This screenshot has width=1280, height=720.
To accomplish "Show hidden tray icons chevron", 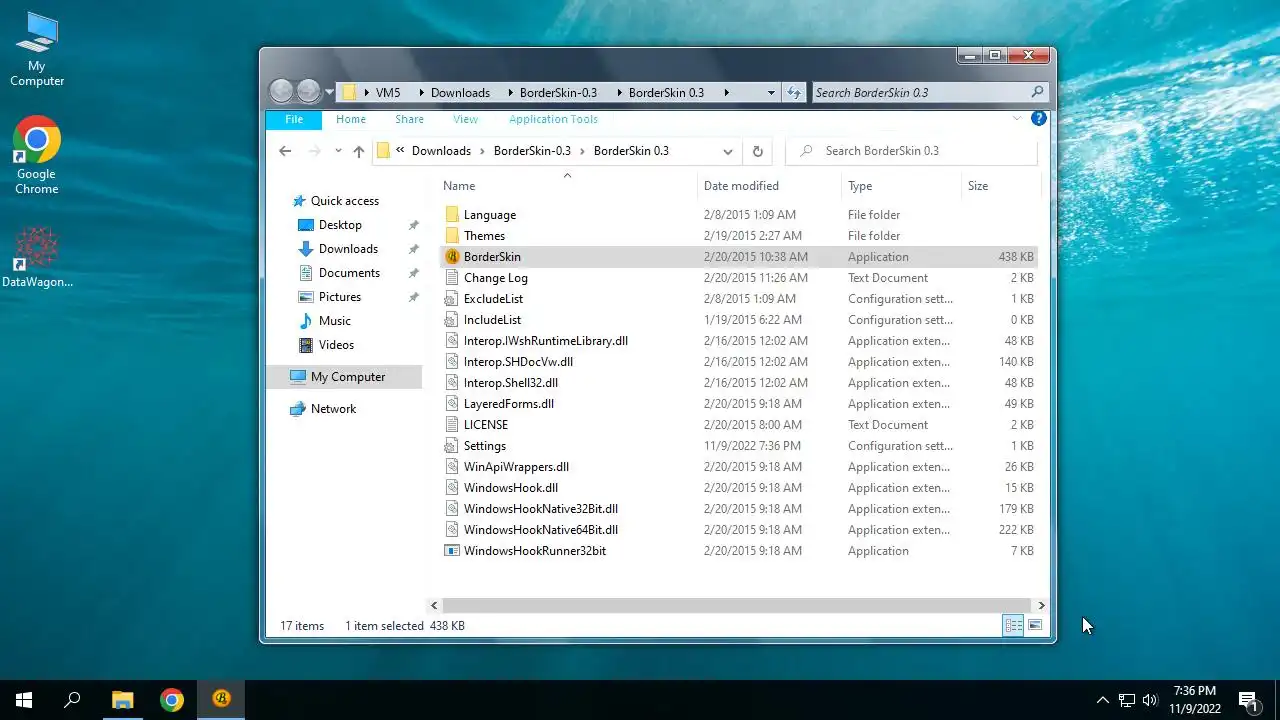I will [1103, 700].
